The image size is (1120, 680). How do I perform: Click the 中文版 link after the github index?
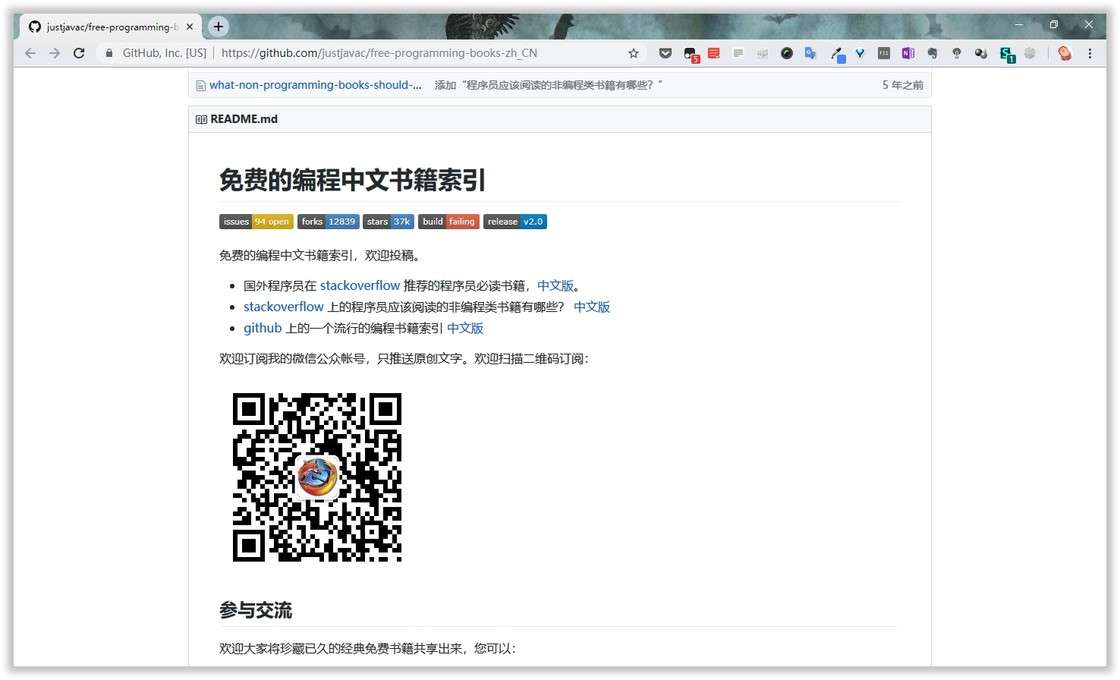[464, 327]
